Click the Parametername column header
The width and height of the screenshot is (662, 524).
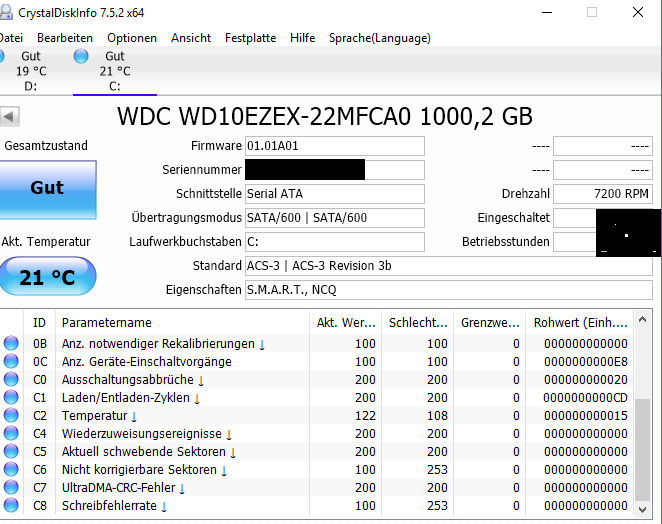[x=182, y=323]
